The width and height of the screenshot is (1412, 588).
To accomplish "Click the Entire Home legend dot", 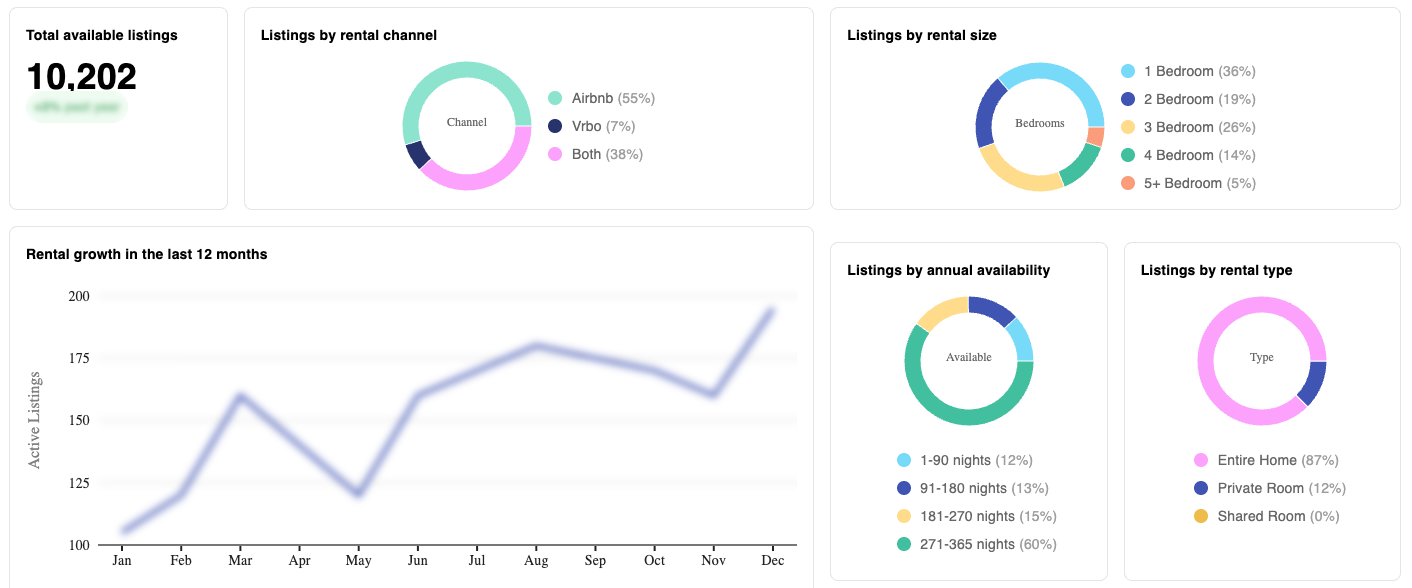I will (1201, 460).
